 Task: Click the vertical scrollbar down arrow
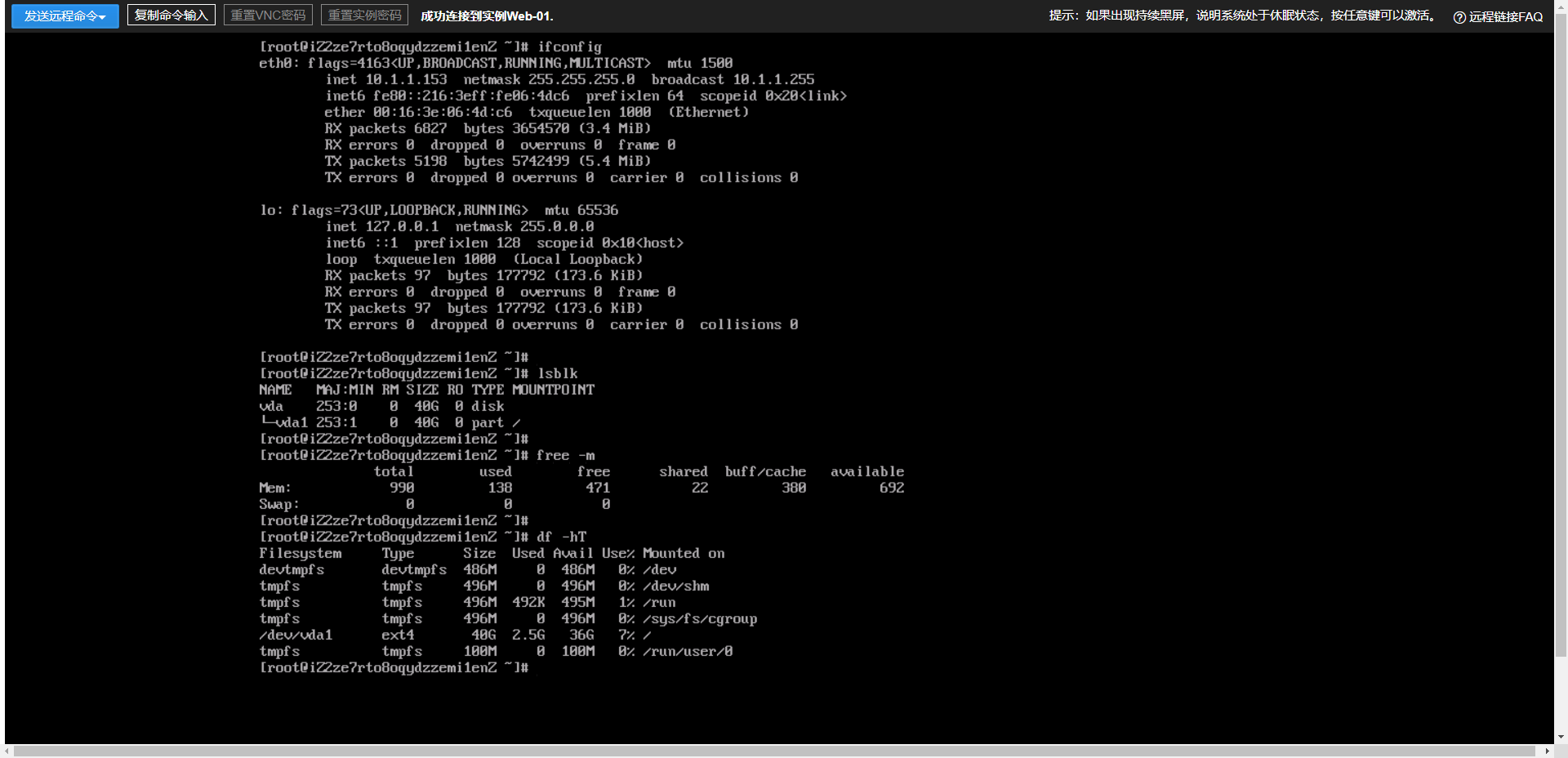[x=1561, y=736]
